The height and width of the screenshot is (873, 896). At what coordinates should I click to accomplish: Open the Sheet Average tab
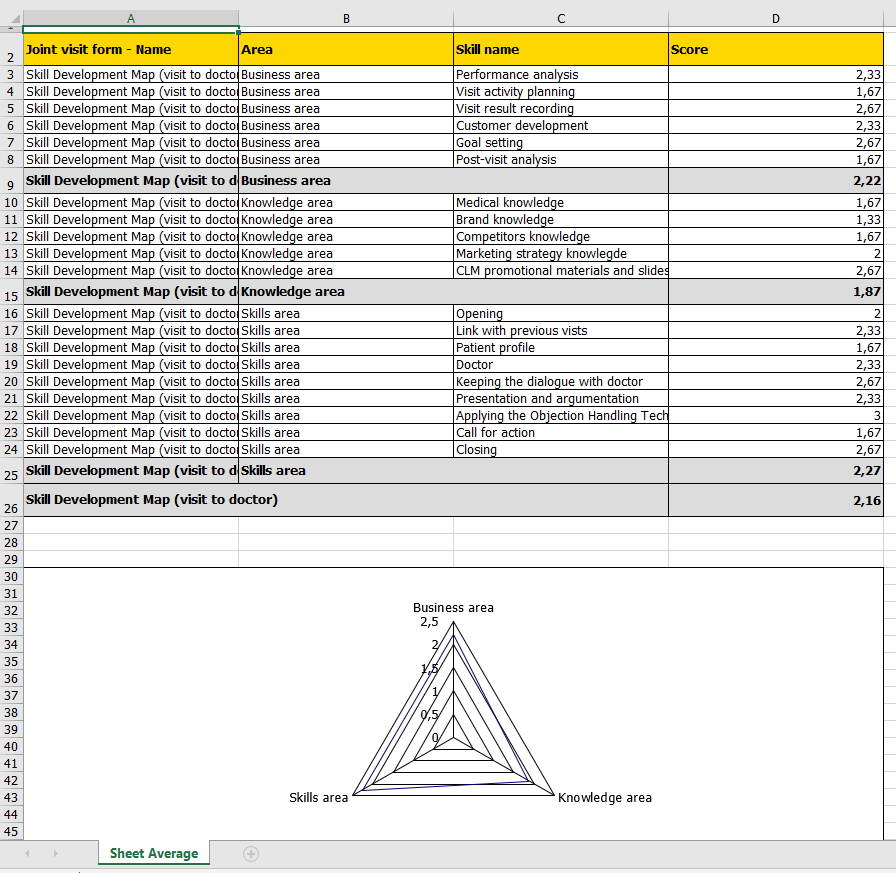tap(154, 853)
